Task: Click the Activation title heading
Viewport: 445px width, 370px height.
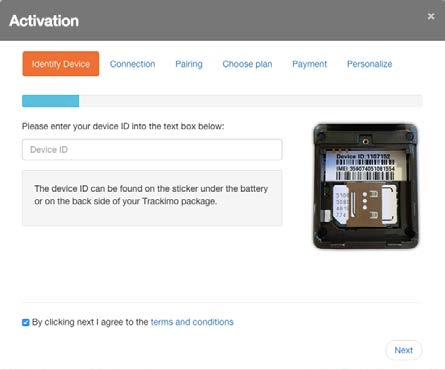Action: pyautogui.click(x=44, y=21)
